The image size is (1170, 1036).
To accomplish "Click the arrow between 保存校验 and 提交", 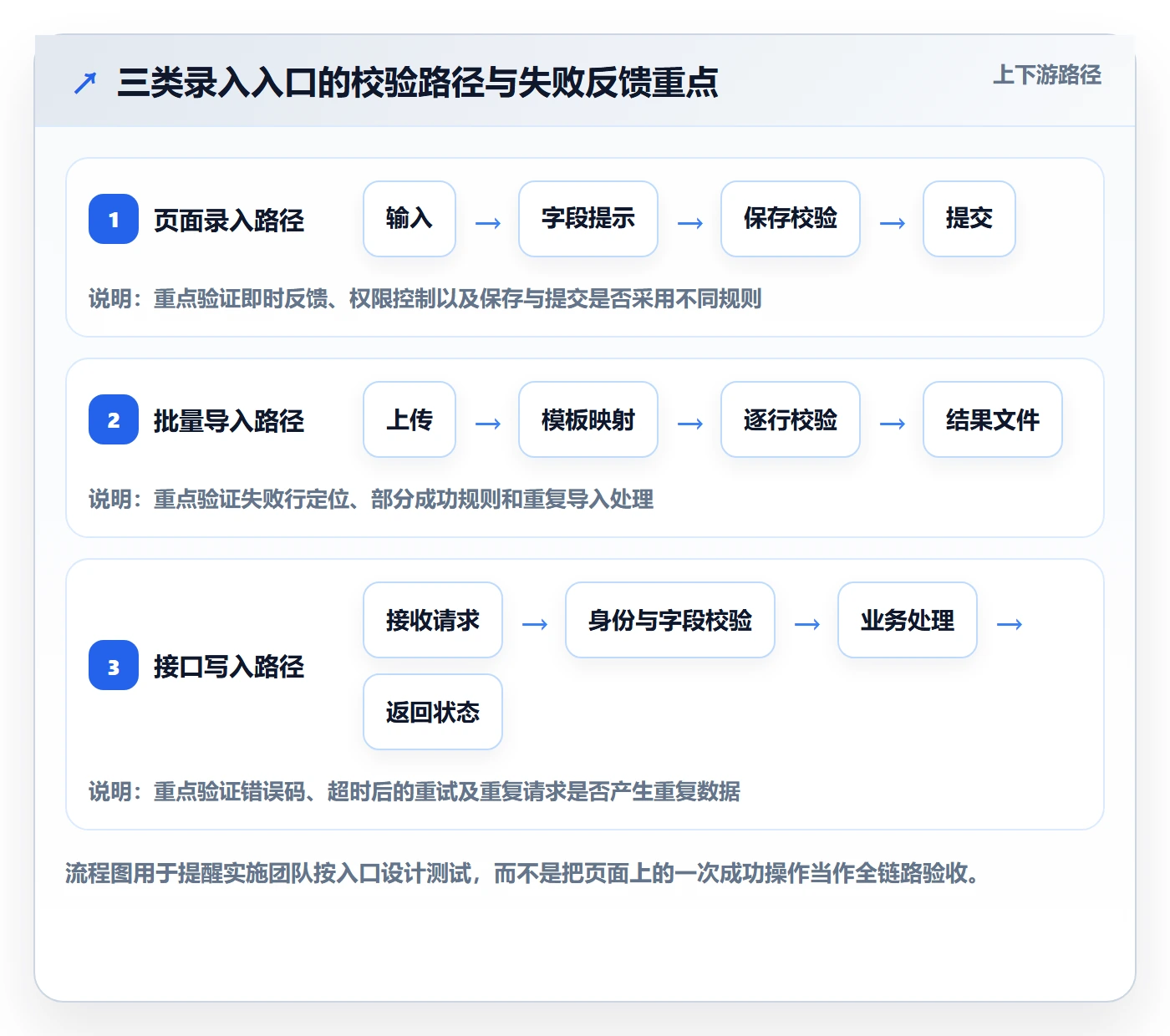I will pos(893,223).
